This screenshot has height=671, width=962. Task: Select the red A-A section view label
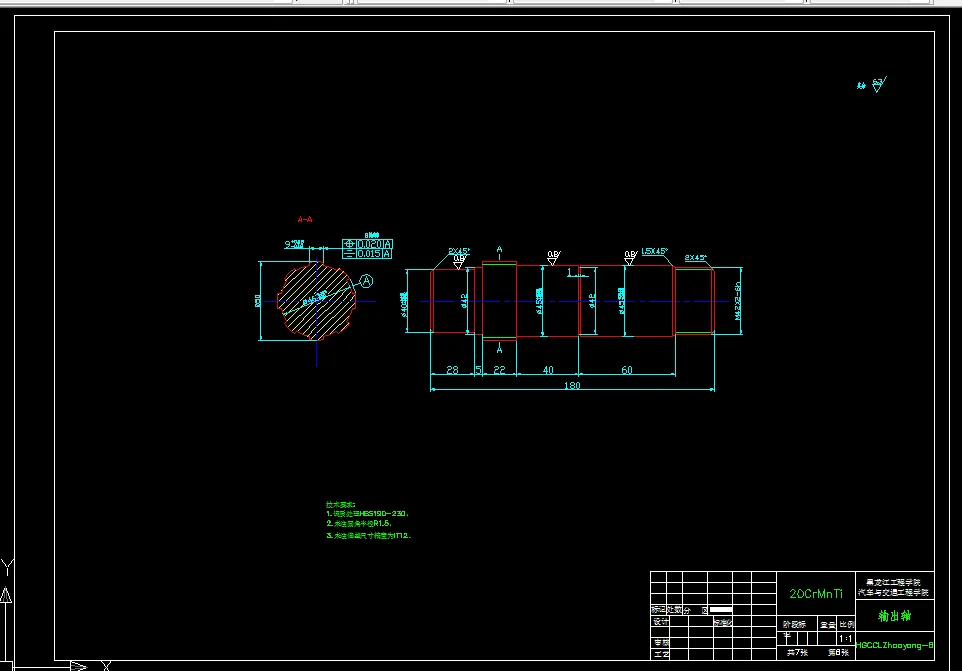(305, 219)
